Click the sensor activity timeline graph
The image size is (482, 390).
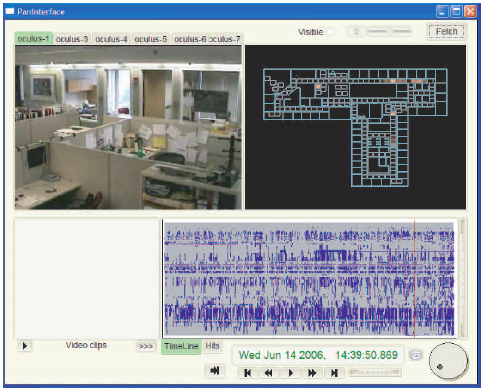point(309,279)
